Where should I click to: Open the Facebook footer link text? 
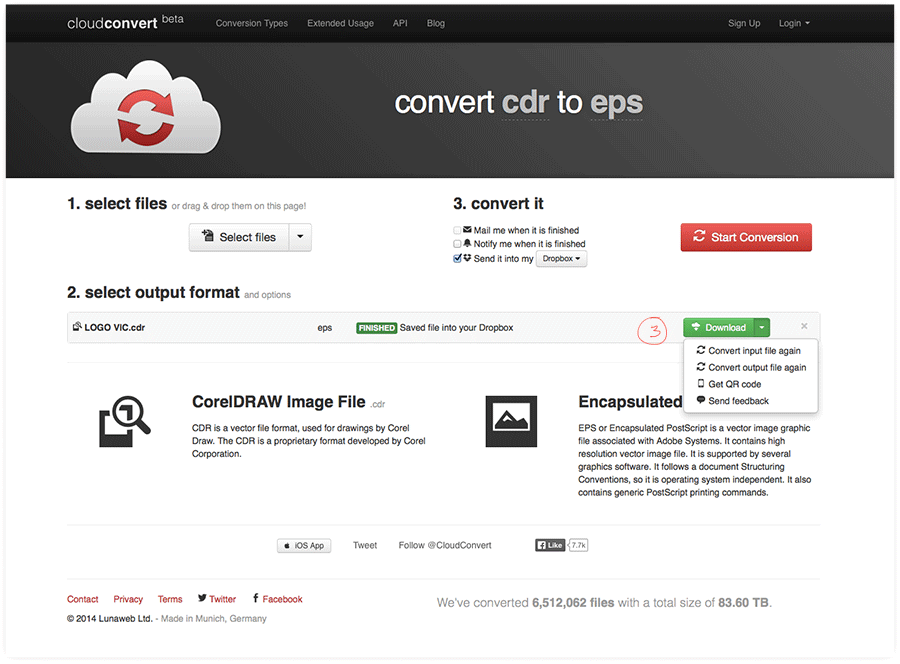tap(282, 599)
